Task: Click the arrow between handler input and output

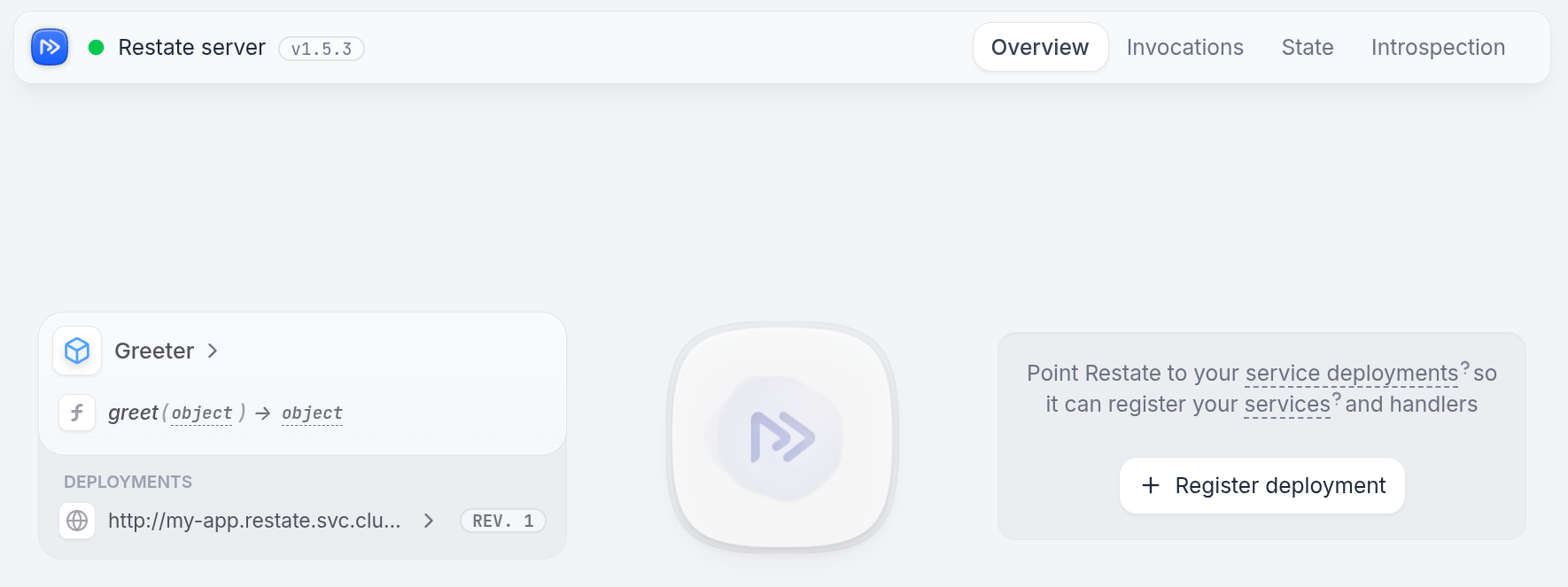Action: click(262, 413)
